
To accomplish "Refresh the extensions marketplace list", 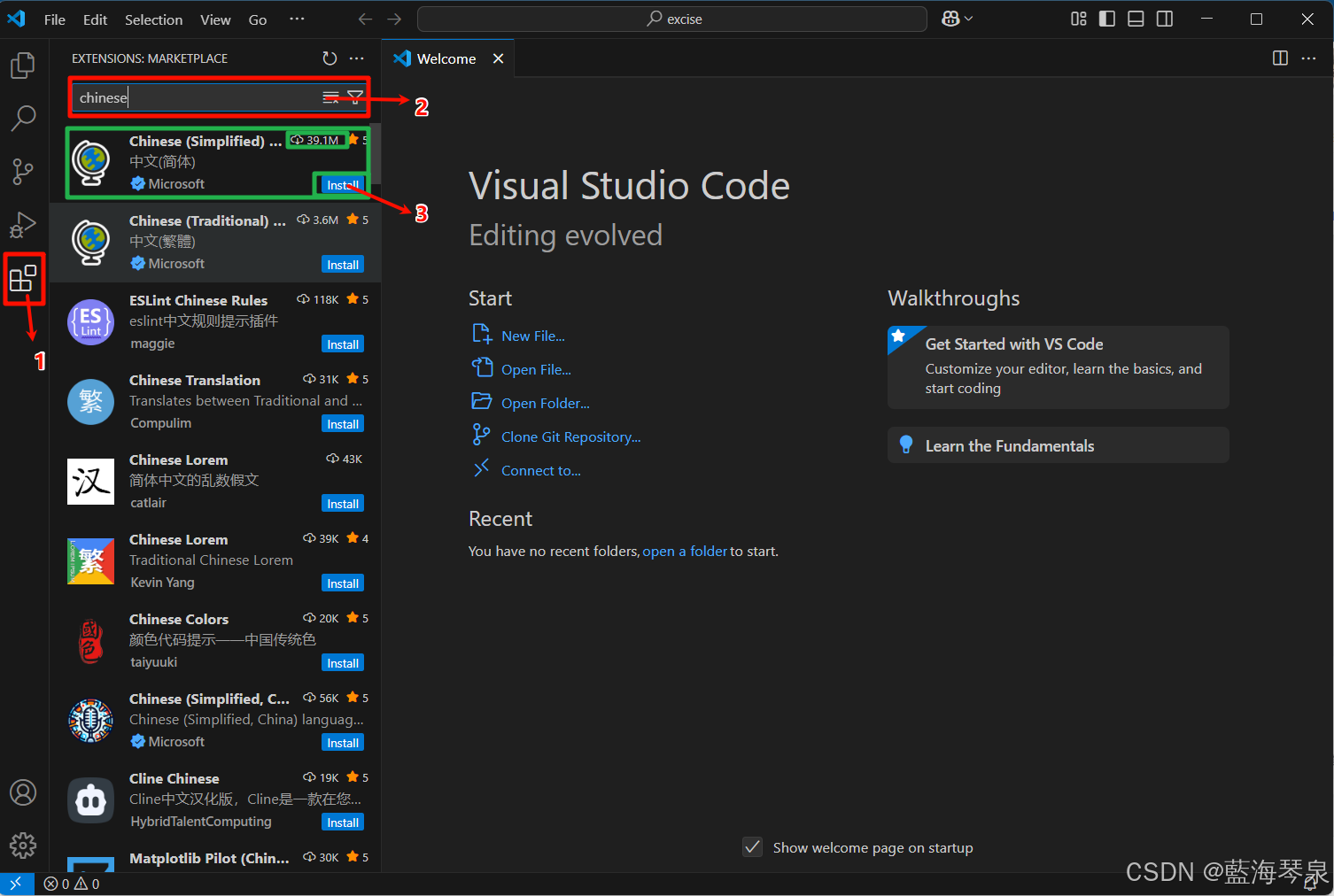I will 330,58.
